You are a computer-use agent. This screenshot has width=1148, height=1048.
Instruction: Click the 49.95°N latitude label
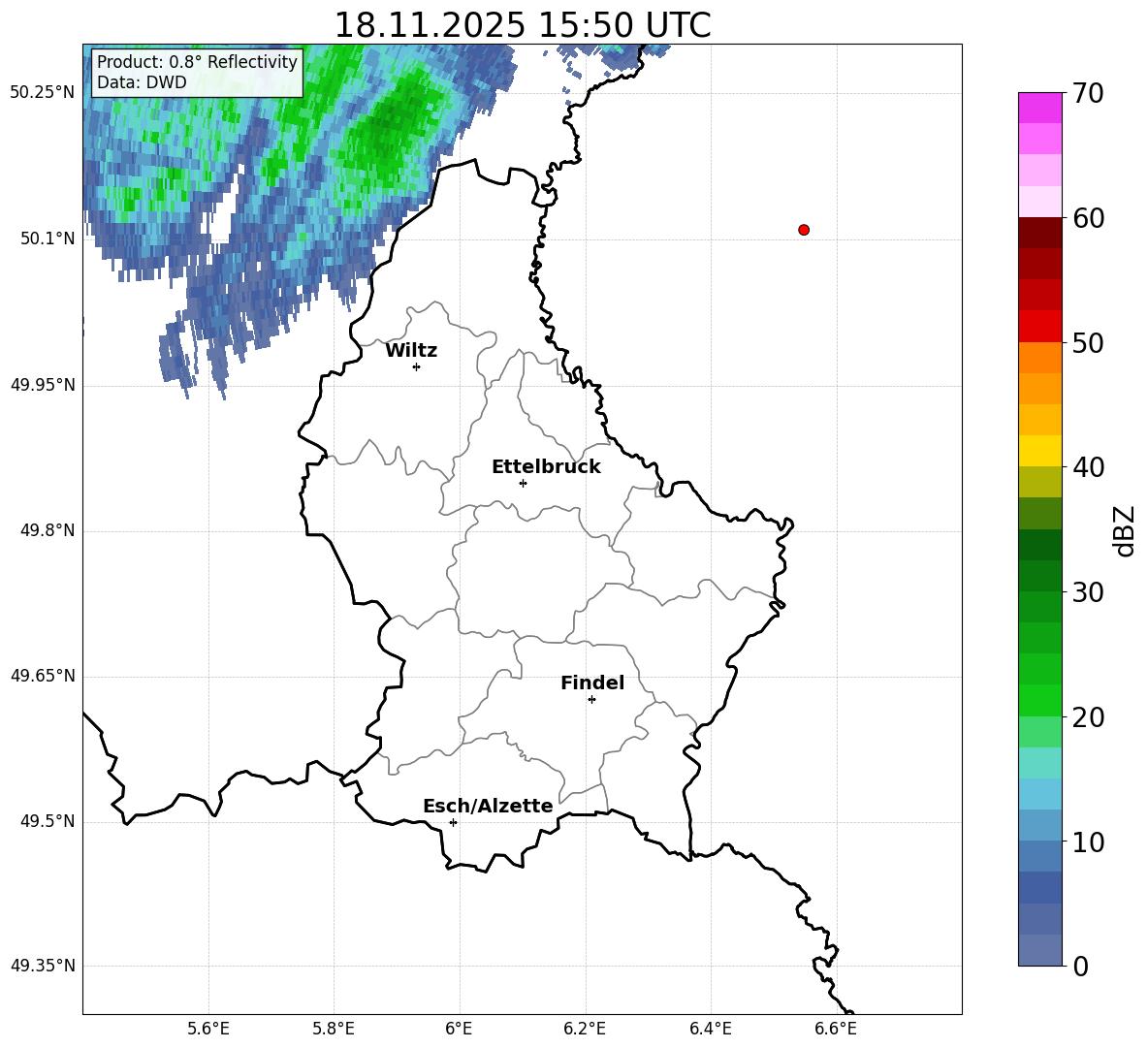(x=43, y=385)
